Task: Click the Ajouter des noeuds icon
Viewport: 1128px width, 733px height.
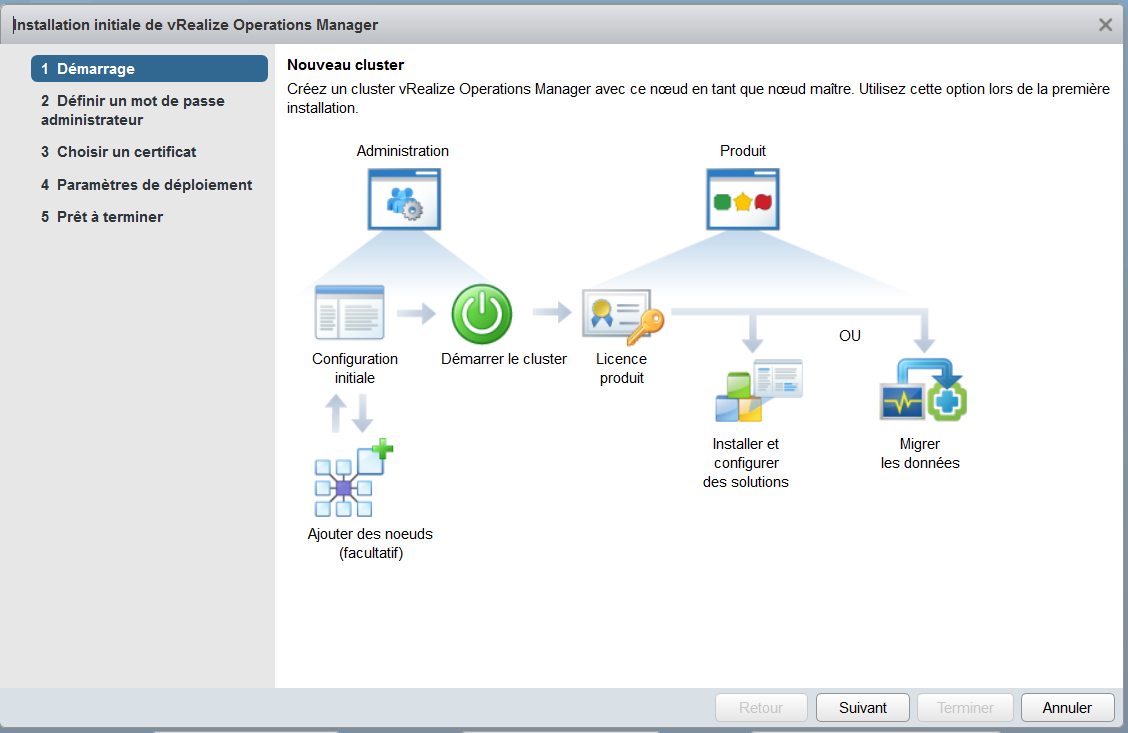Action: click(354, 478)
